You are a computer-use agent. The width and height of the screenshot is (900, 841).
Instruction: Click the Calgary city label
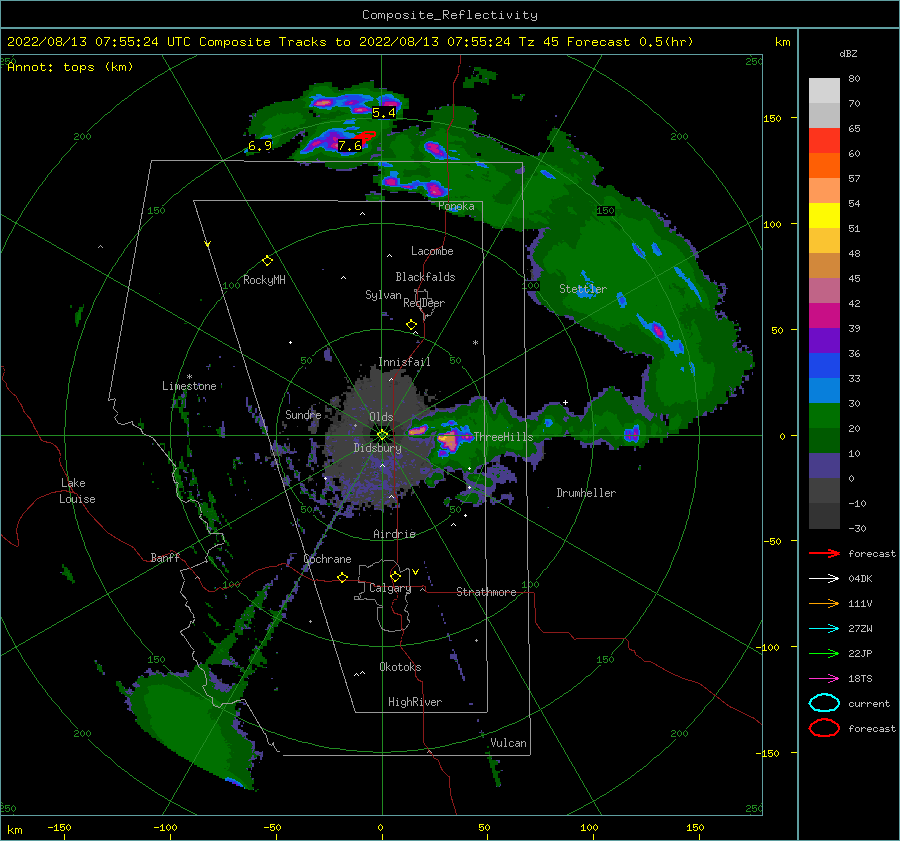click(x=390, y=588)
